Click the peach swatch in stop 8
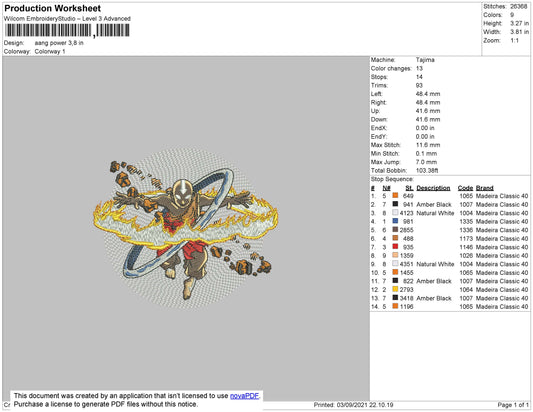The image size is (533, 412). pyautogui.click(x=395, y=255)
